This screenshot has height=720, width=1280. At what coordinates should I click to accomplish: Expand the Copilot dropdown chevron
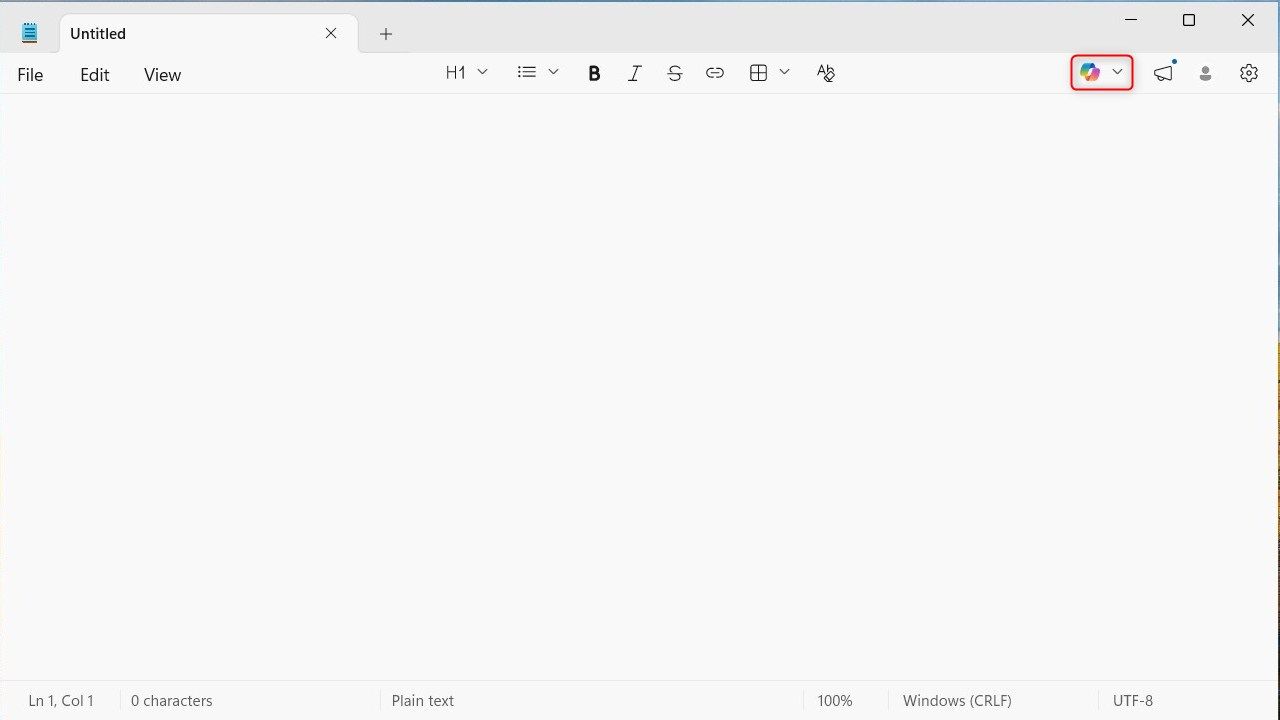click(x=1118, y=73)
